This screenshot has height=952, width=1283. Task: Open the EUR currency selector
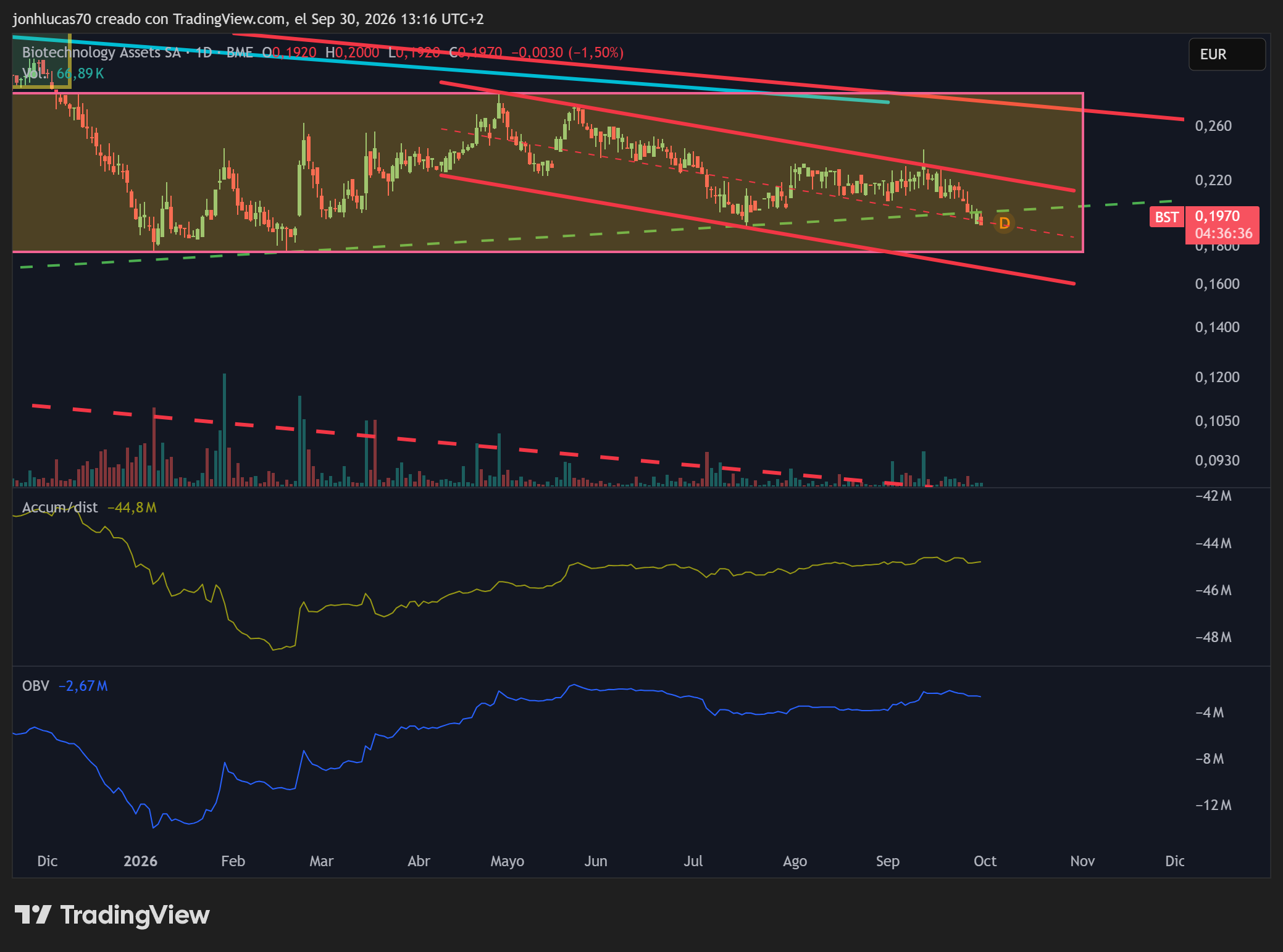click(x=1227, y=54)
